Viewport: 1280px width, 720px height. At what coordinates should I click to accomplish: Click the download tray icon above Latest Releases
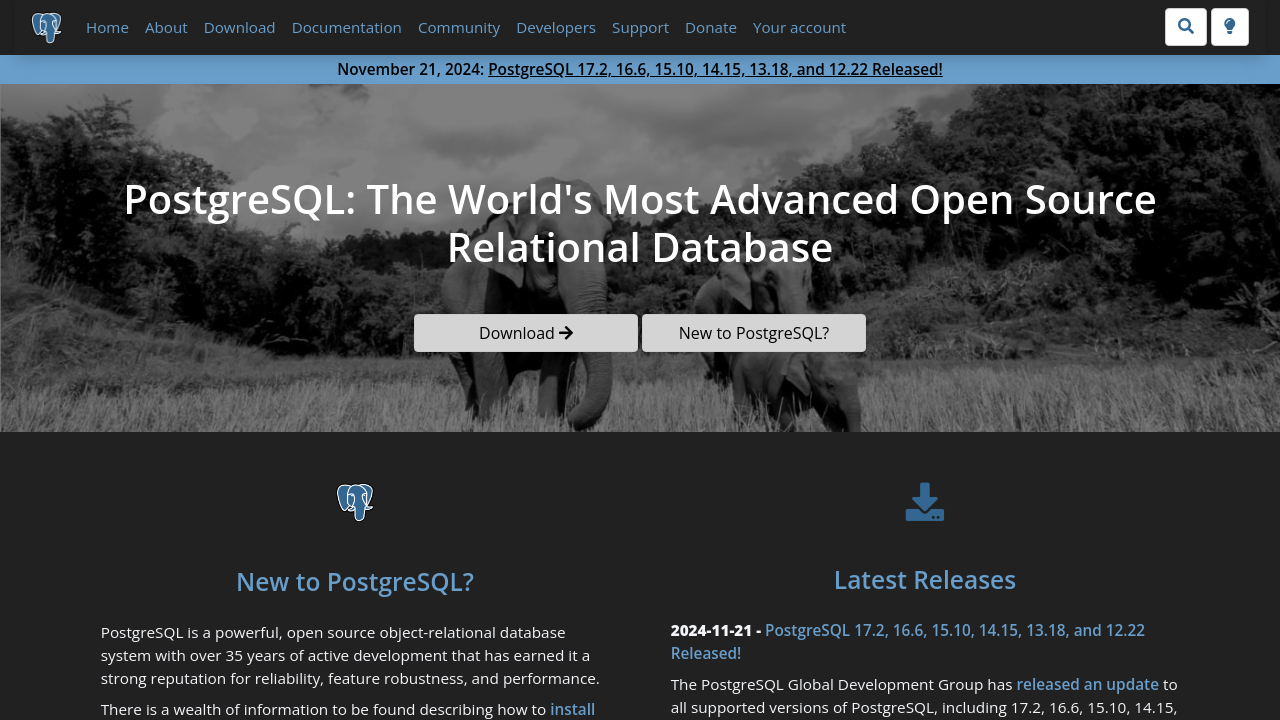pos(925,502)
